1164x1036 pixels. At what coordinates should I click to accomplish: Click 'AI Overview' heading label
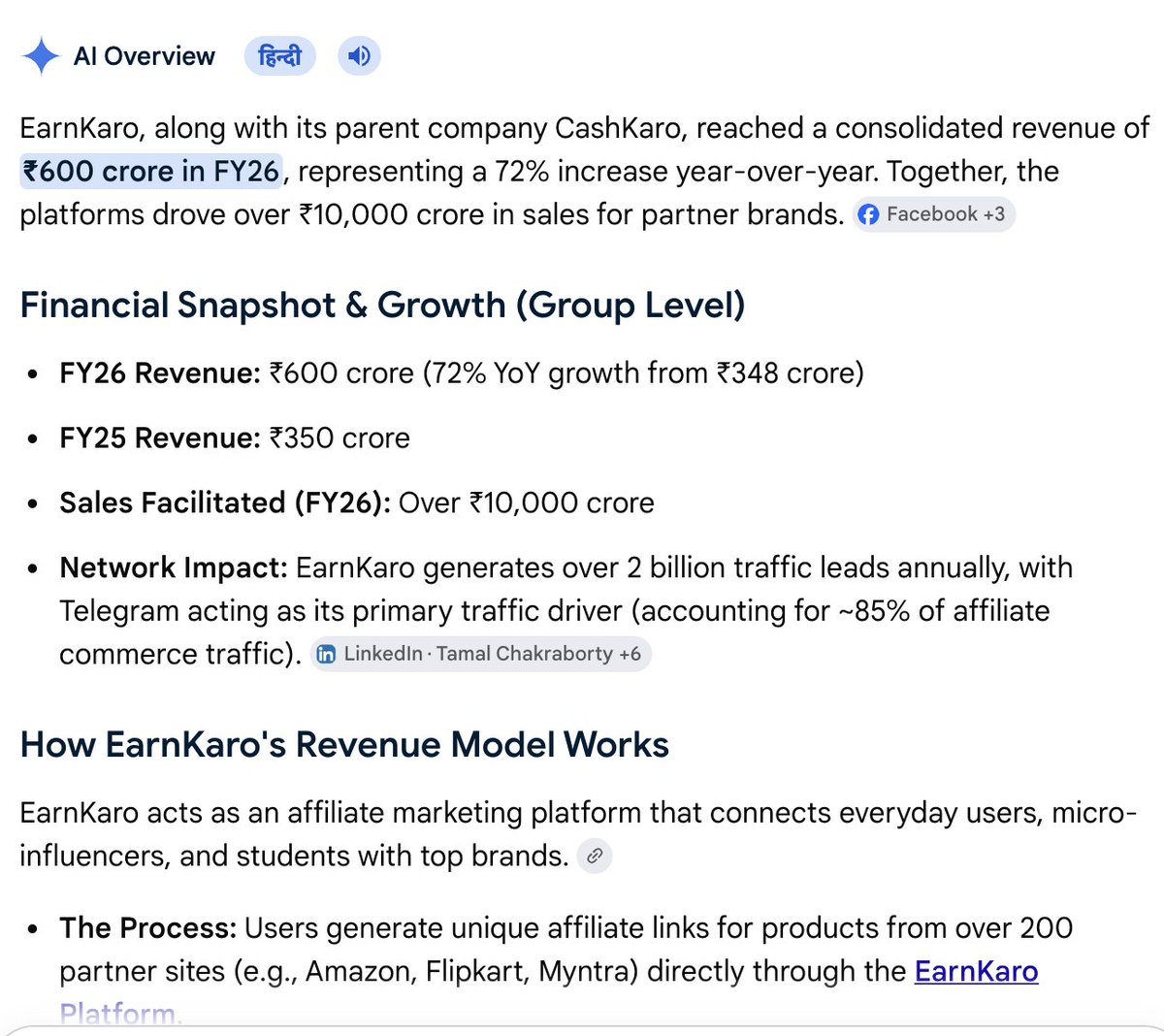click(145, 56)
